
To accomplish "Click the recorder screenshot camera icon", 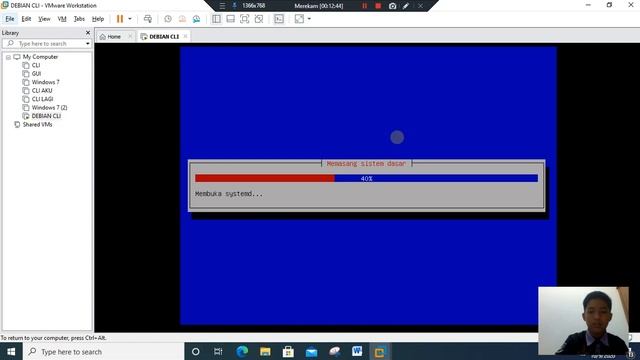I will click(x=392, y=6).
